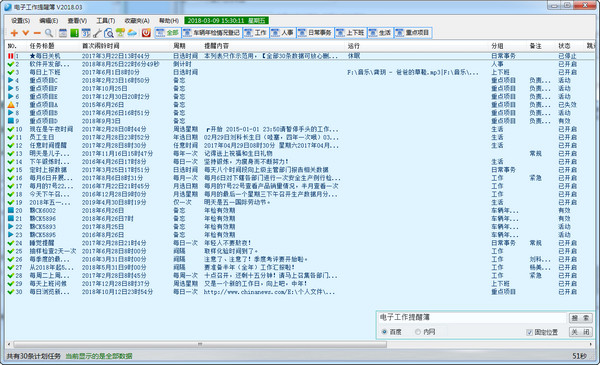
Task: Click the grey calendar toolbar icon
Action: click(x=63, y=33)
